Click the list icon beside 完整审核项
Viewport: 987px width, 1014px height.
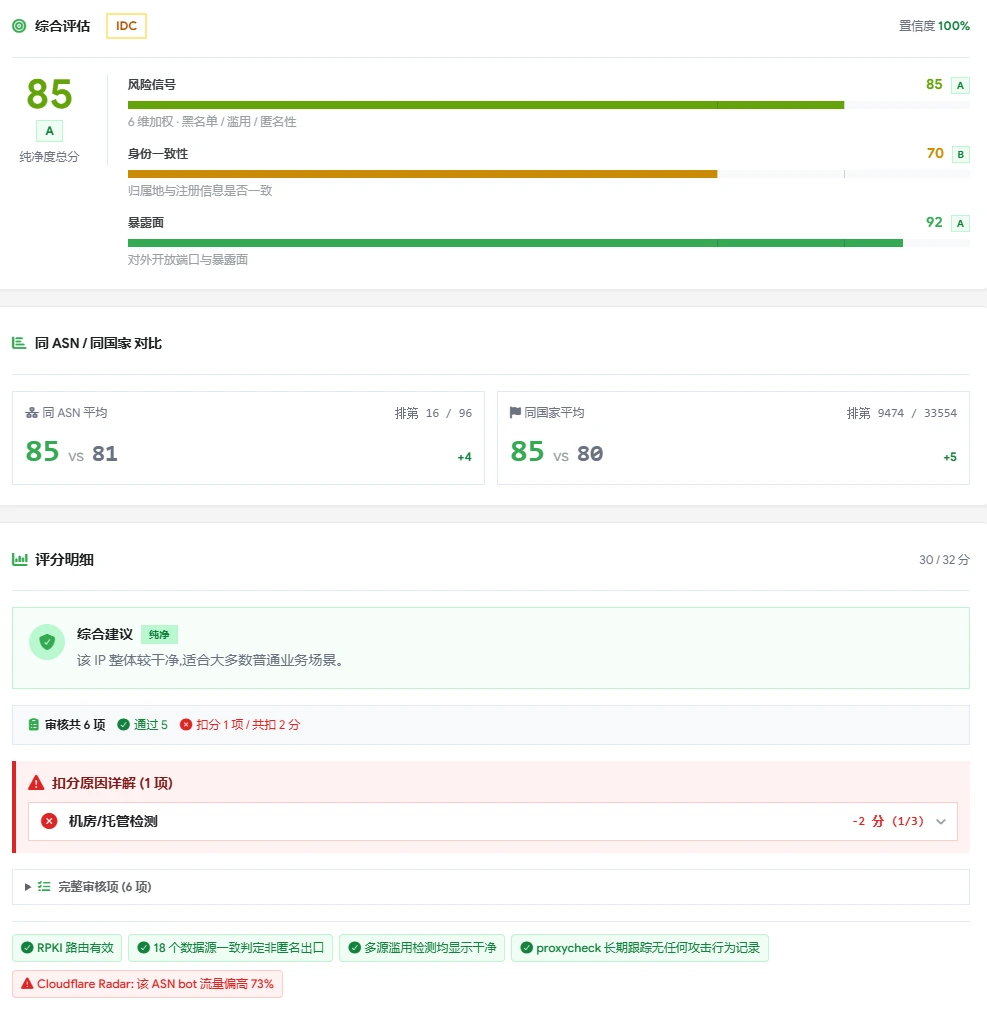[x=44, y=887]
